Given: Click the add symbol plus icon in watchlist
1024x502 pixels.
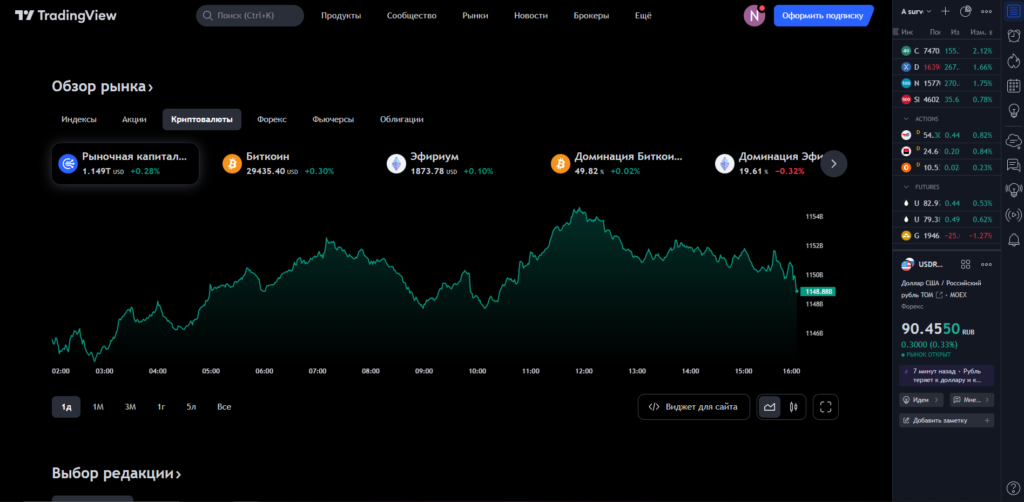Looking at the screenshot, I should coord(945,12).
